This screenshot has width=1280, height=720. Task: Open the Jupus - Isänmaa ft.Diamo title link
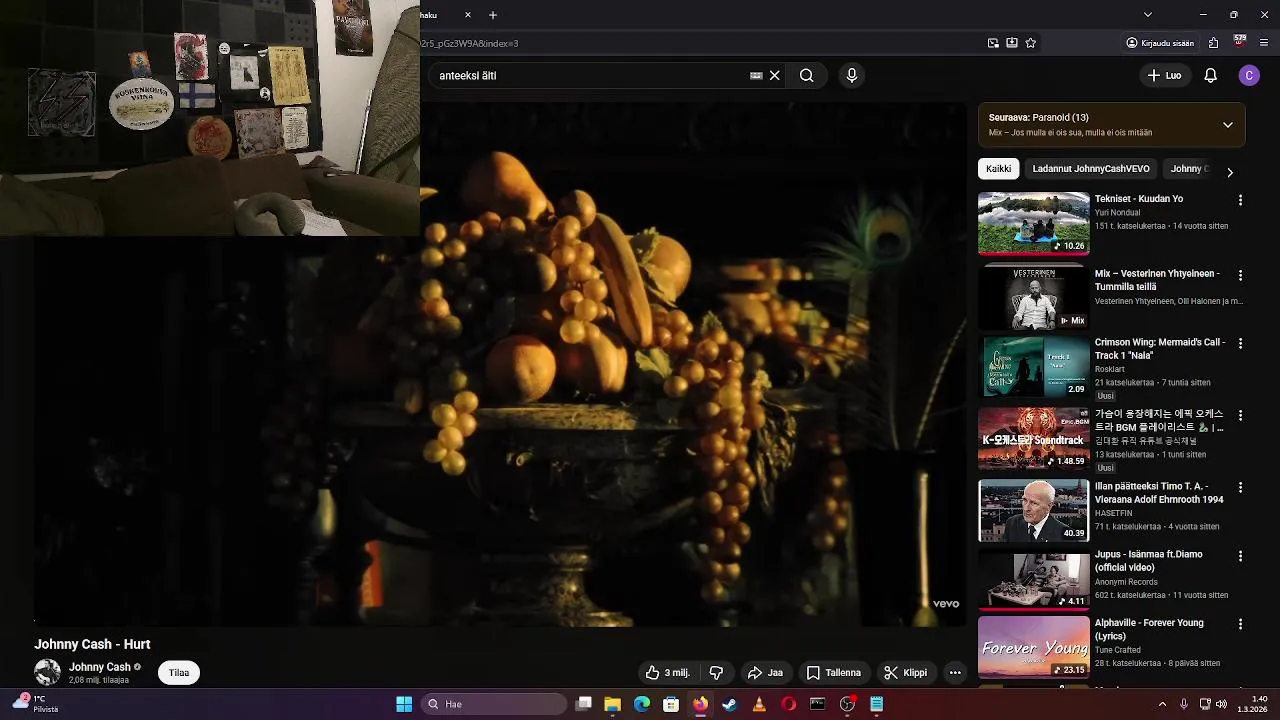pos(1149,561)
